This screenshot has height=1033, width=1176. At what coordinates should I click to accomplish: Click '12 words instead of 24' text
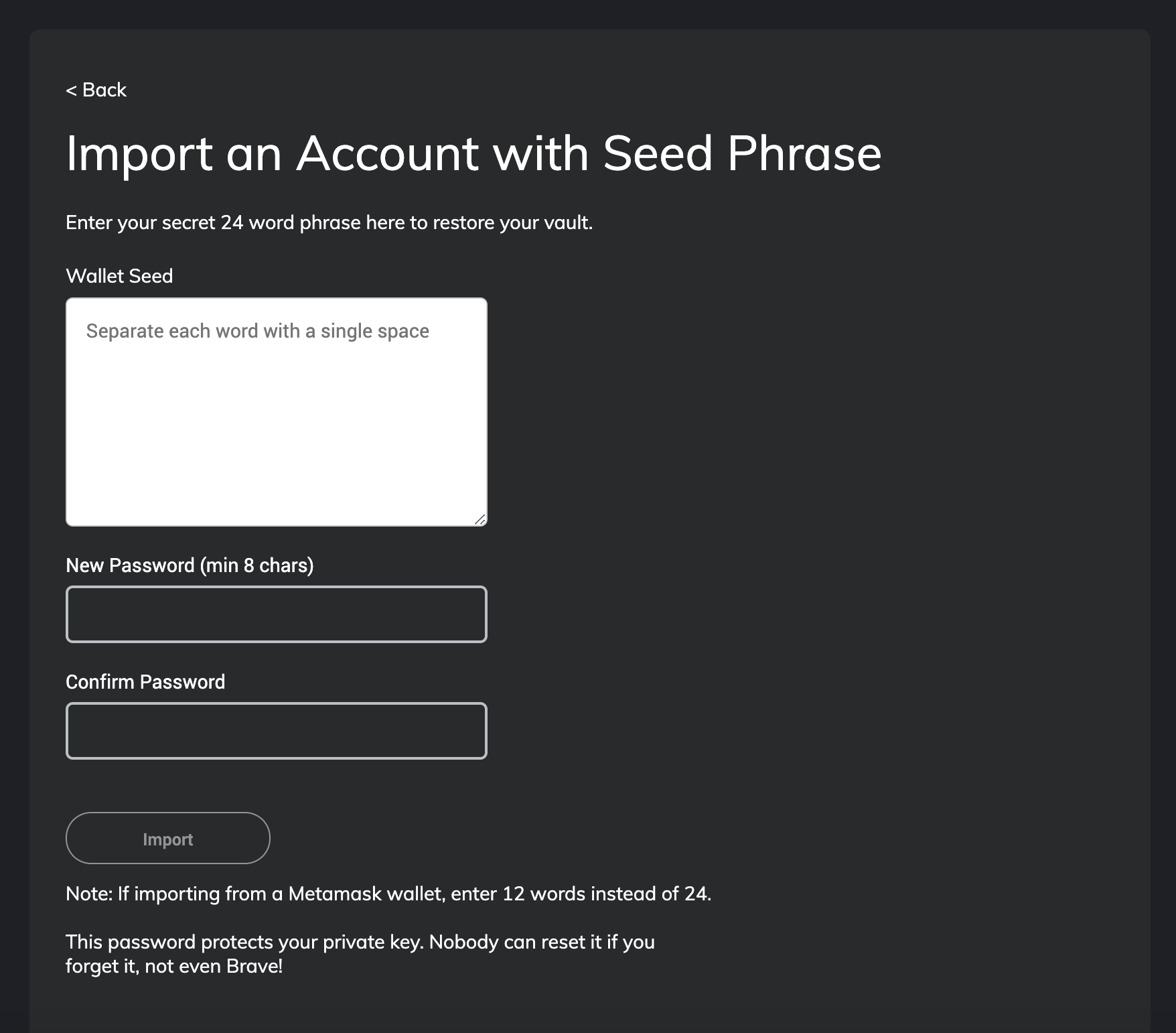605,894
